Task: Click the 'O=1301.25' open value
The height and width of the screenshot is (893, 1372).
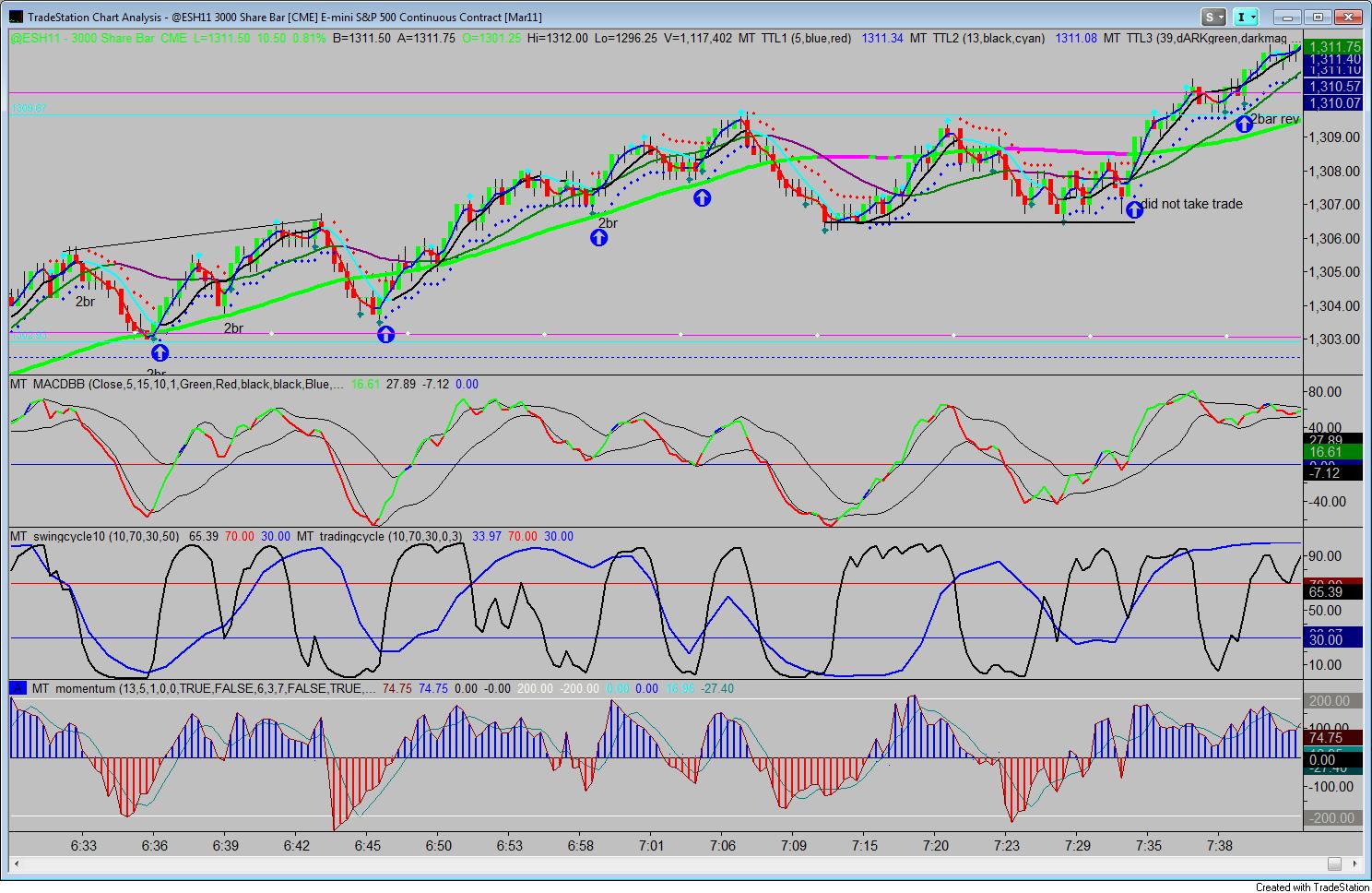Action: [x=491, y=38]
